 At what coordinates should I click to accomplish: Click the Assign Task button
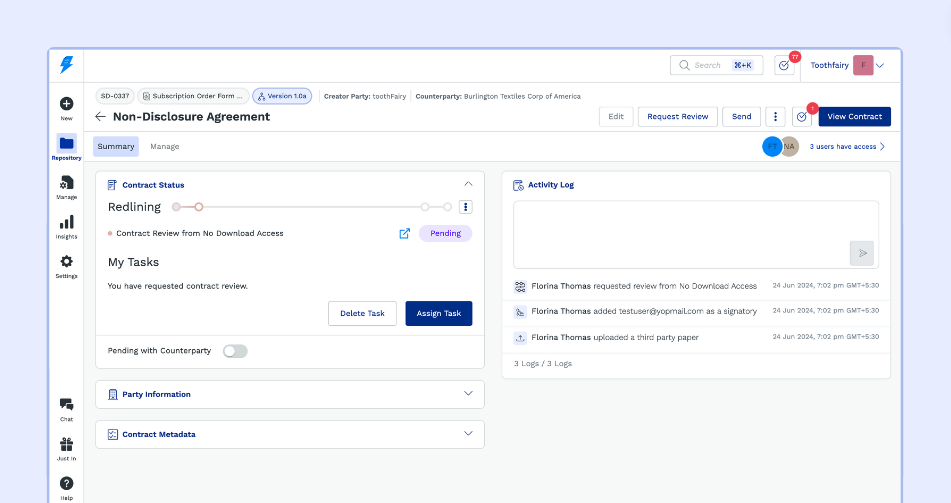[438, 313]
